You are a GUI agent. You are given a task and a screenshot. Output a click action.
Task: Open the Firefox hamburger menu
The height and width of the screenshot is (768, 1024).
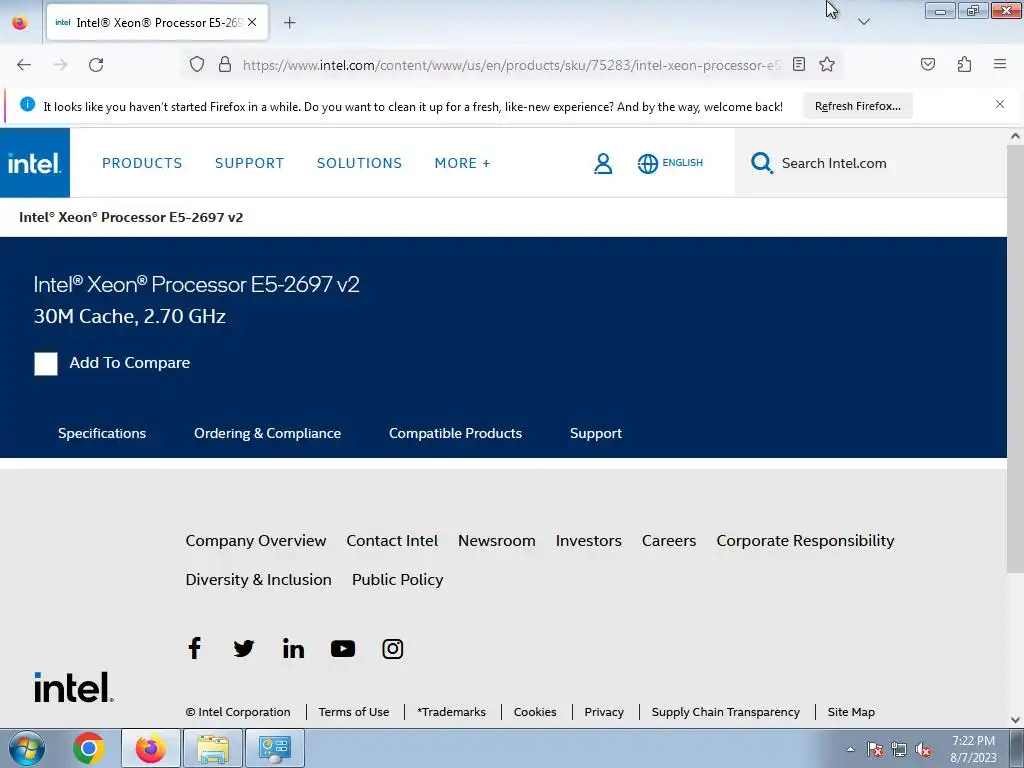click(x=1000, y=64)
